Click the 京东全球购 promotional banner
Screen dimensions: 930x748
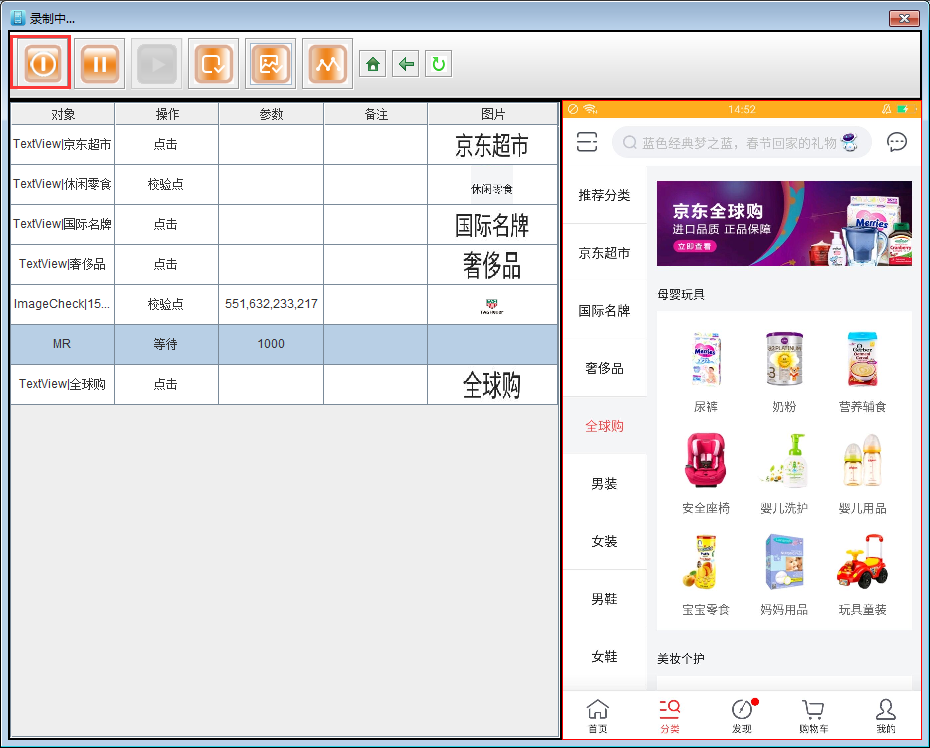(783, 223)
